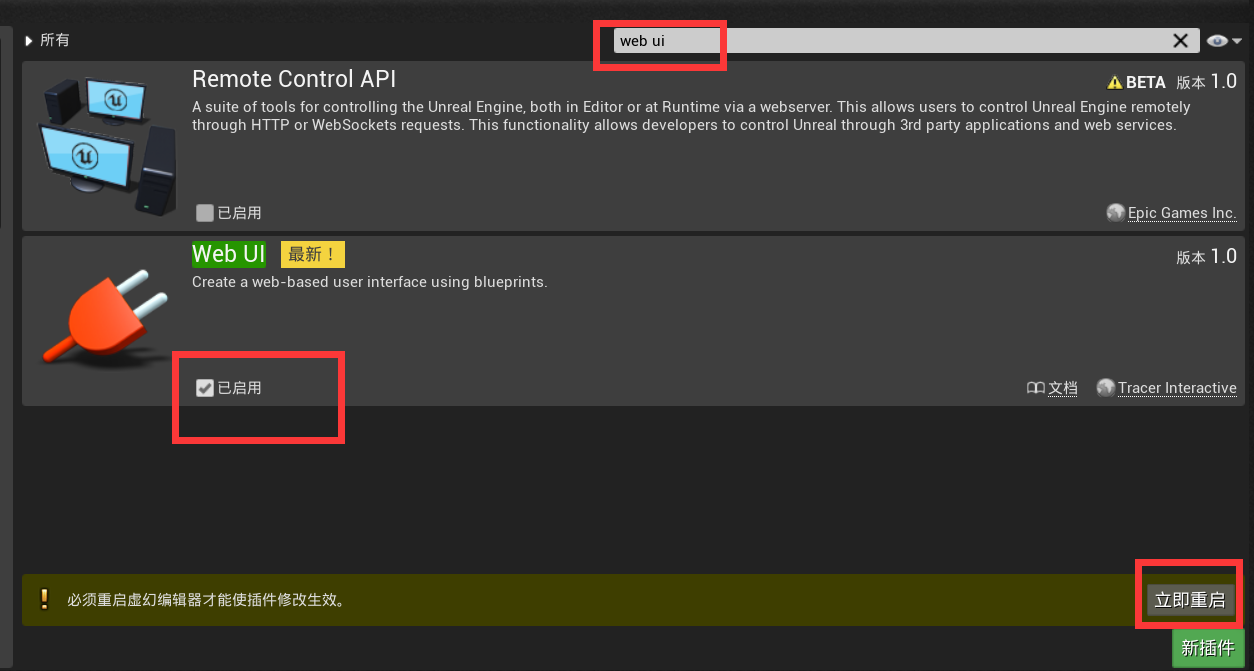Click the 新插件 new plugin button

coord(1208,648)
